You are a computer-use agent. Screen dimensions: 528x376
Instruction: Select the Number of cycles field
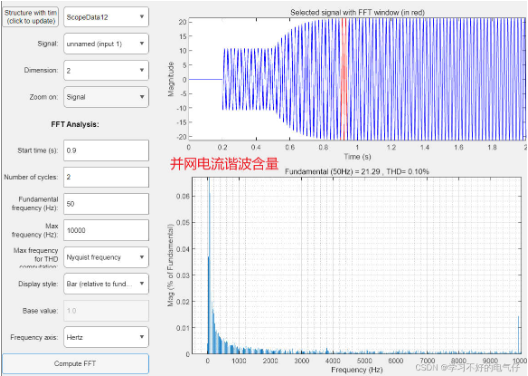[x=106, y=177]
